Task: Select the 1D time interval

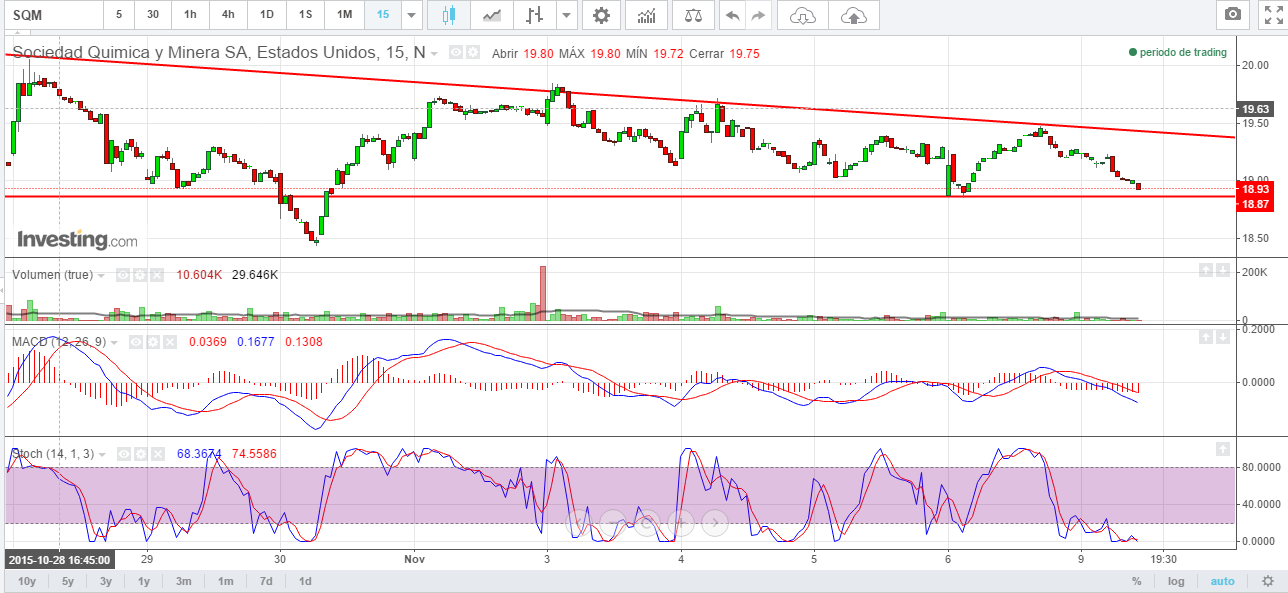Action: 266,15
